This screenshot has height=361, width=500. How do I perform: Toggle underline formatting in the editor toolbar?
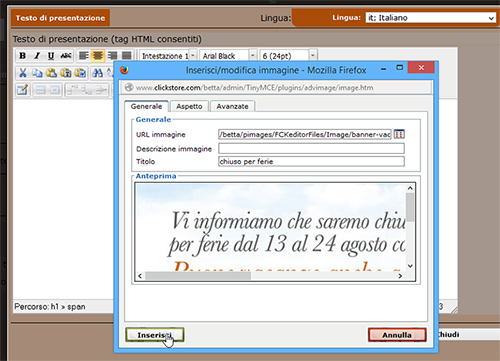pyautogui.click(x=51, y=56)
